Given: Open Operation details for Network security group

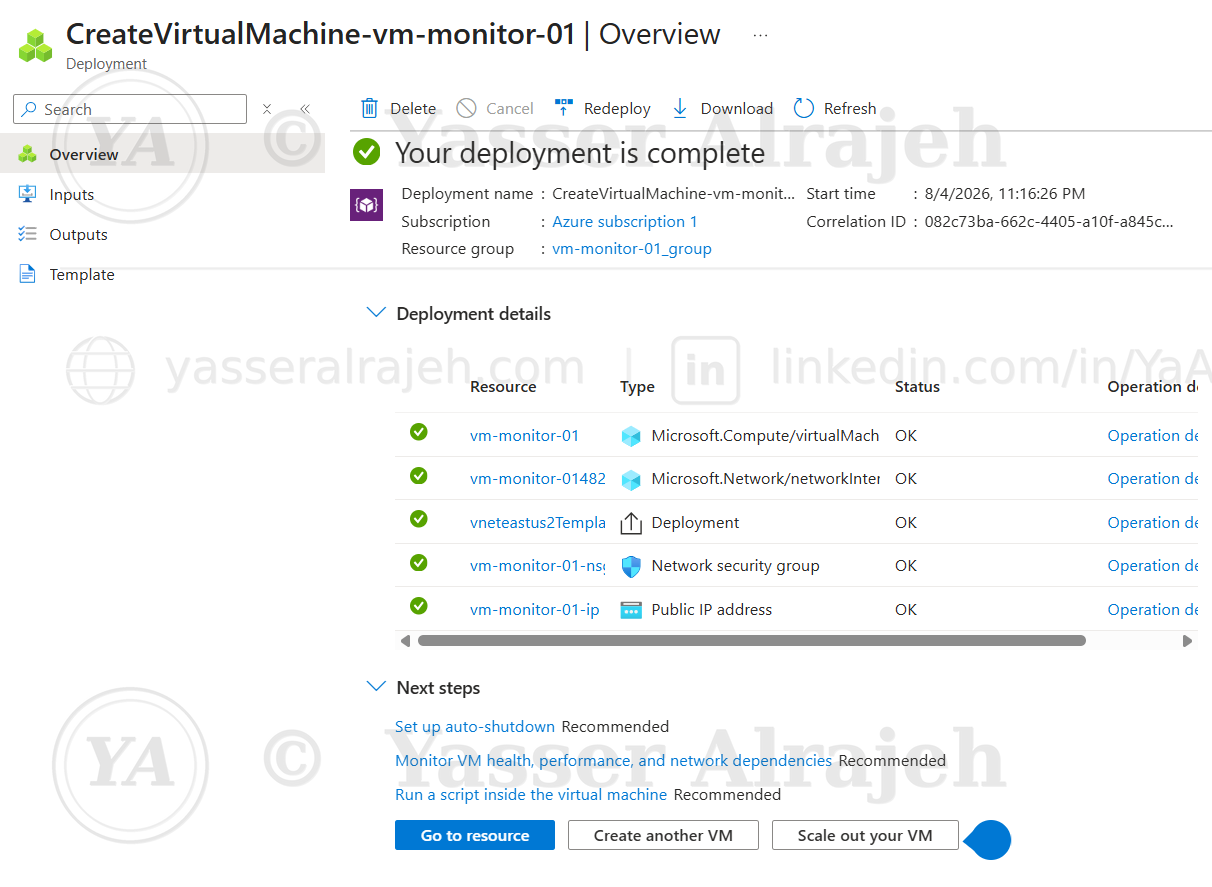Looking at the screenshot, I should tap(1153, 566).
